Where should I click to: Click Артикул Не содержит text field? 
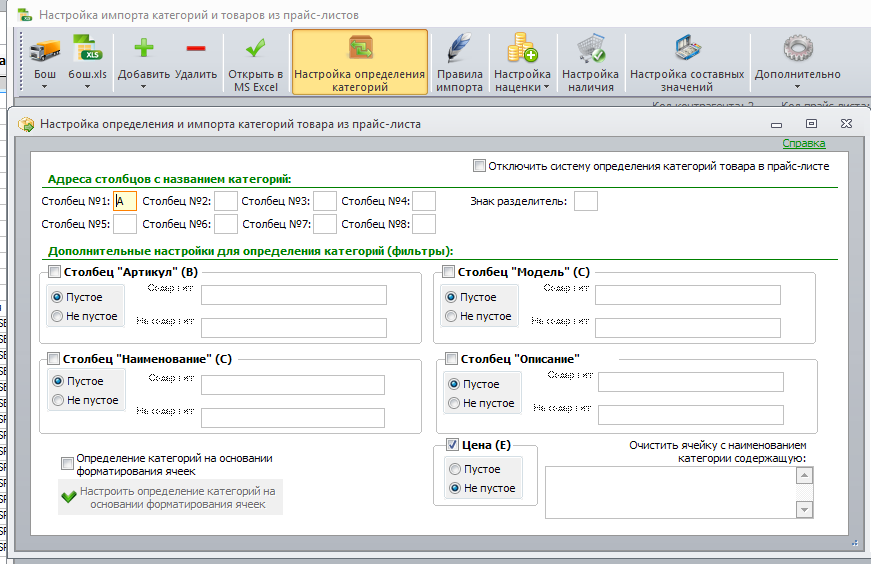pyautogui.click(x=294, y=328)
